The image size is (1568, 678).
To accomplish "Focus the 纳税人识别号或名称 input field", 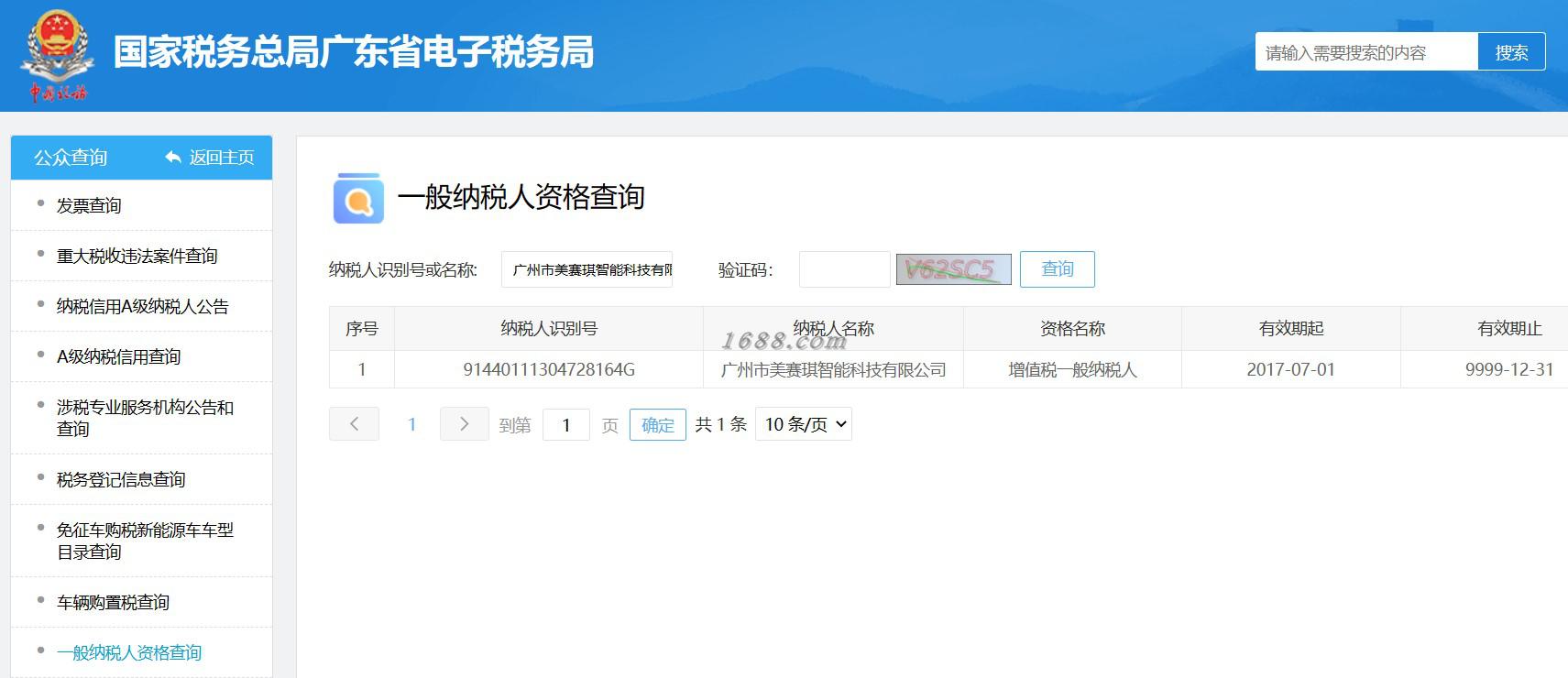I will tap(587, 269).
